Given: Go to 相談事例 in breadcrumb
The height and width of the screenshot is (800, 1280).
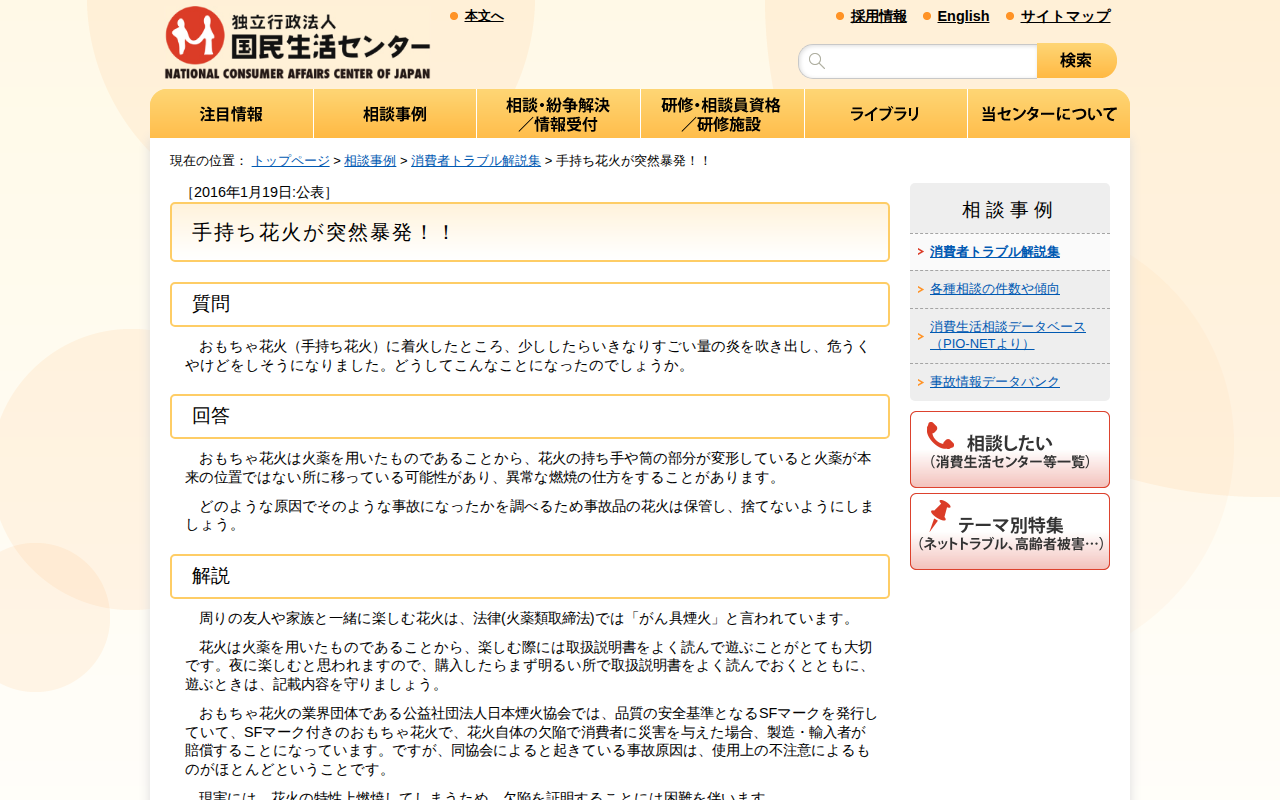Looking at the screenshot, I should click(x=370, y=161).
